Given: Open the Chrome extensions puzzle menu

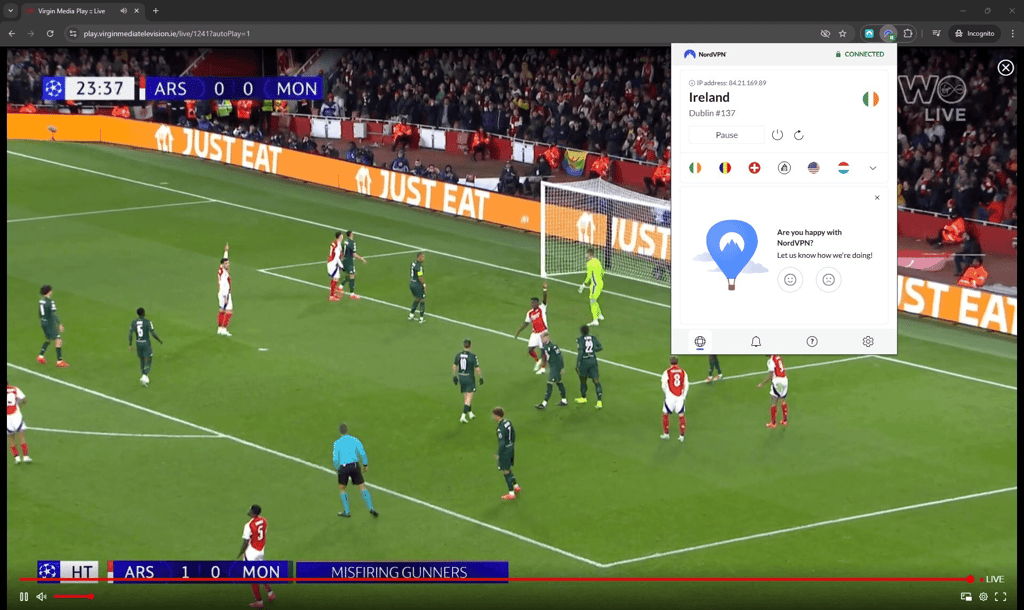Looking at the screenshot, I should click(x=908, y=33).
